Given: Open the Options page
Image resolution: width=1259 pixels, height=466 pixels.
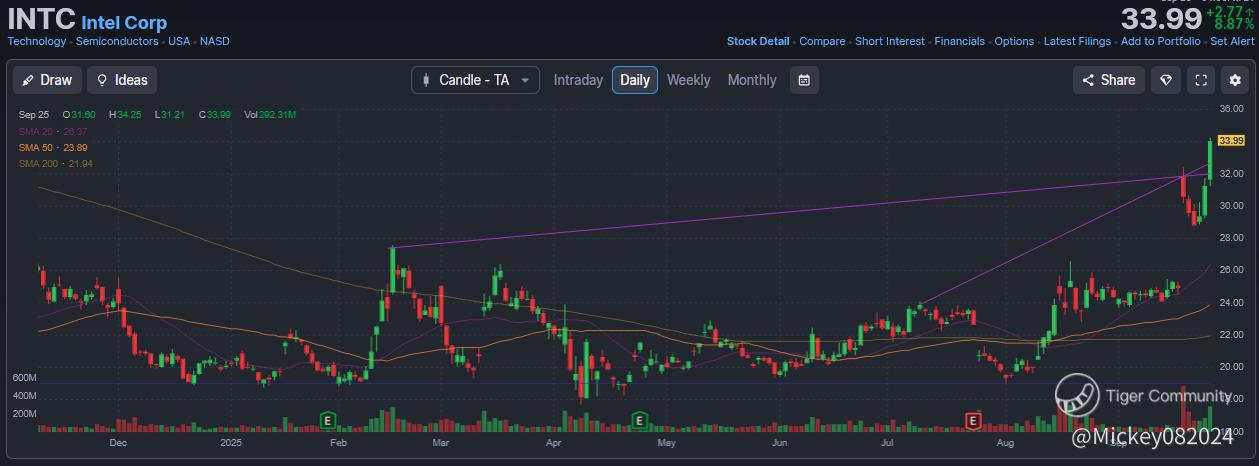Looking at the screenshot, I should pyautogui.click(x=1014, y=41).
